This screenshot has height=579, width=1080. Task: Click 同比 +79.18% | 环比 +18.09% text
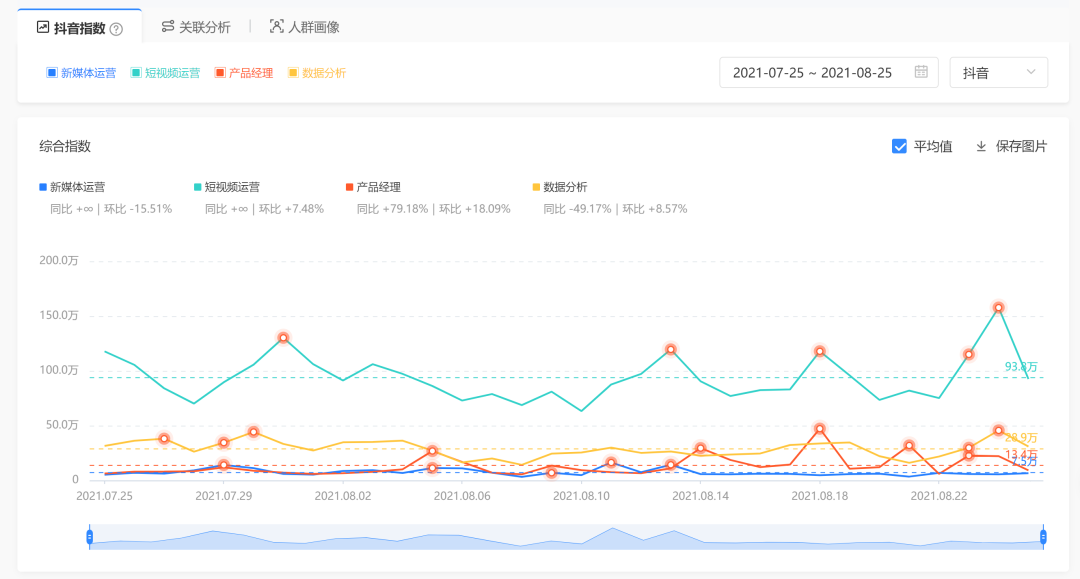tap(433, 209)
